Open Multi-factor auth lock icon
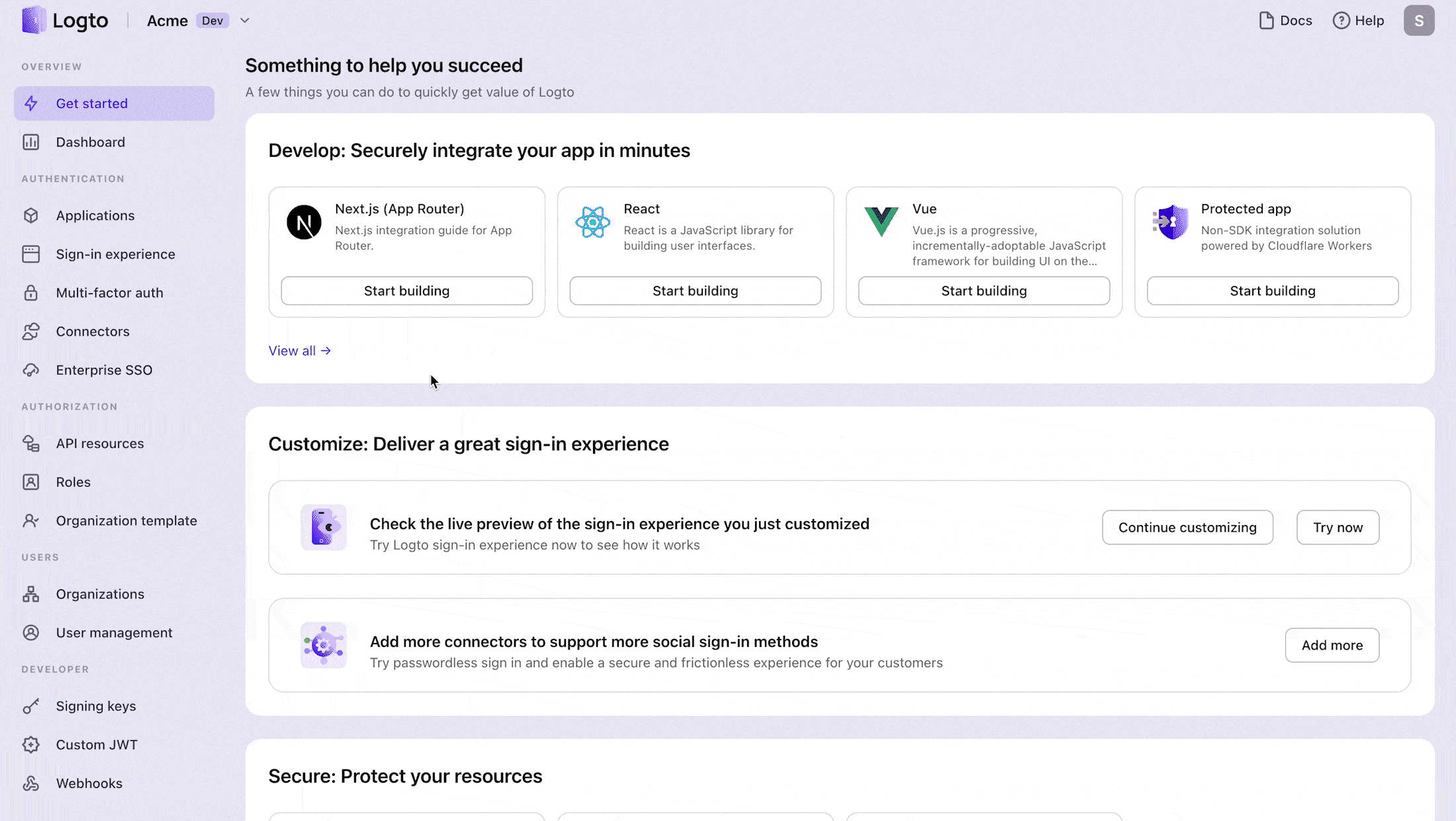1456x821 pixels. click(x=31, y=293)
